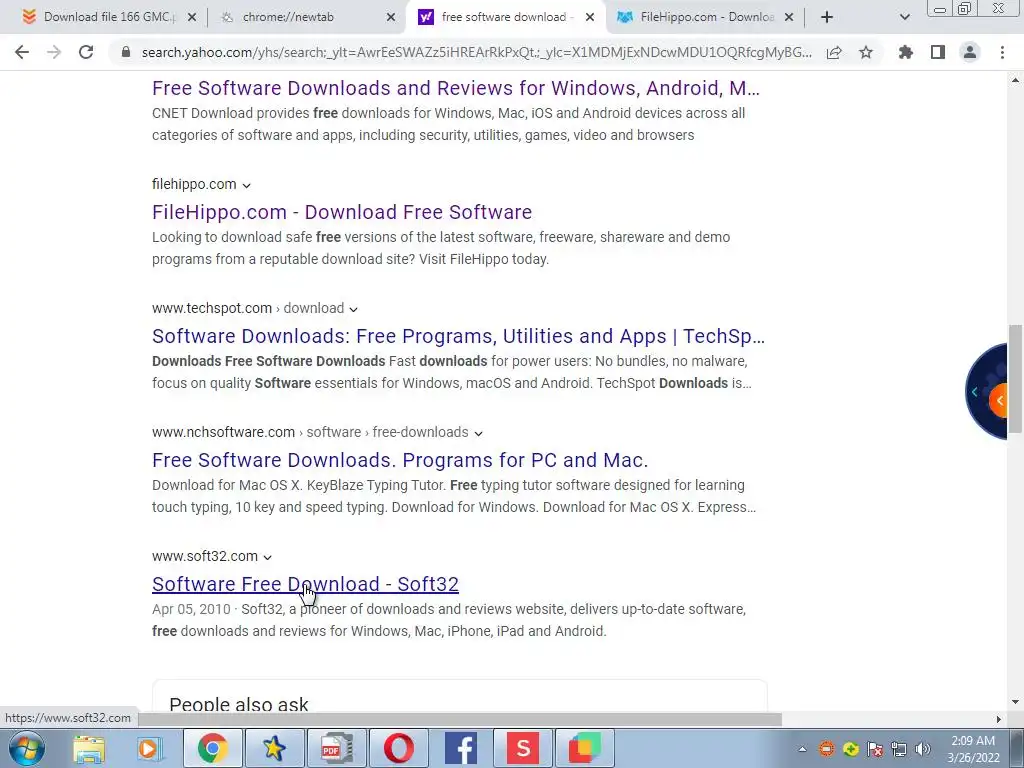Viewport: 1024px width, 768px height.
Task: Open CNET Free Software Downloads and Reviews link
Action: (x=456, y=88)
